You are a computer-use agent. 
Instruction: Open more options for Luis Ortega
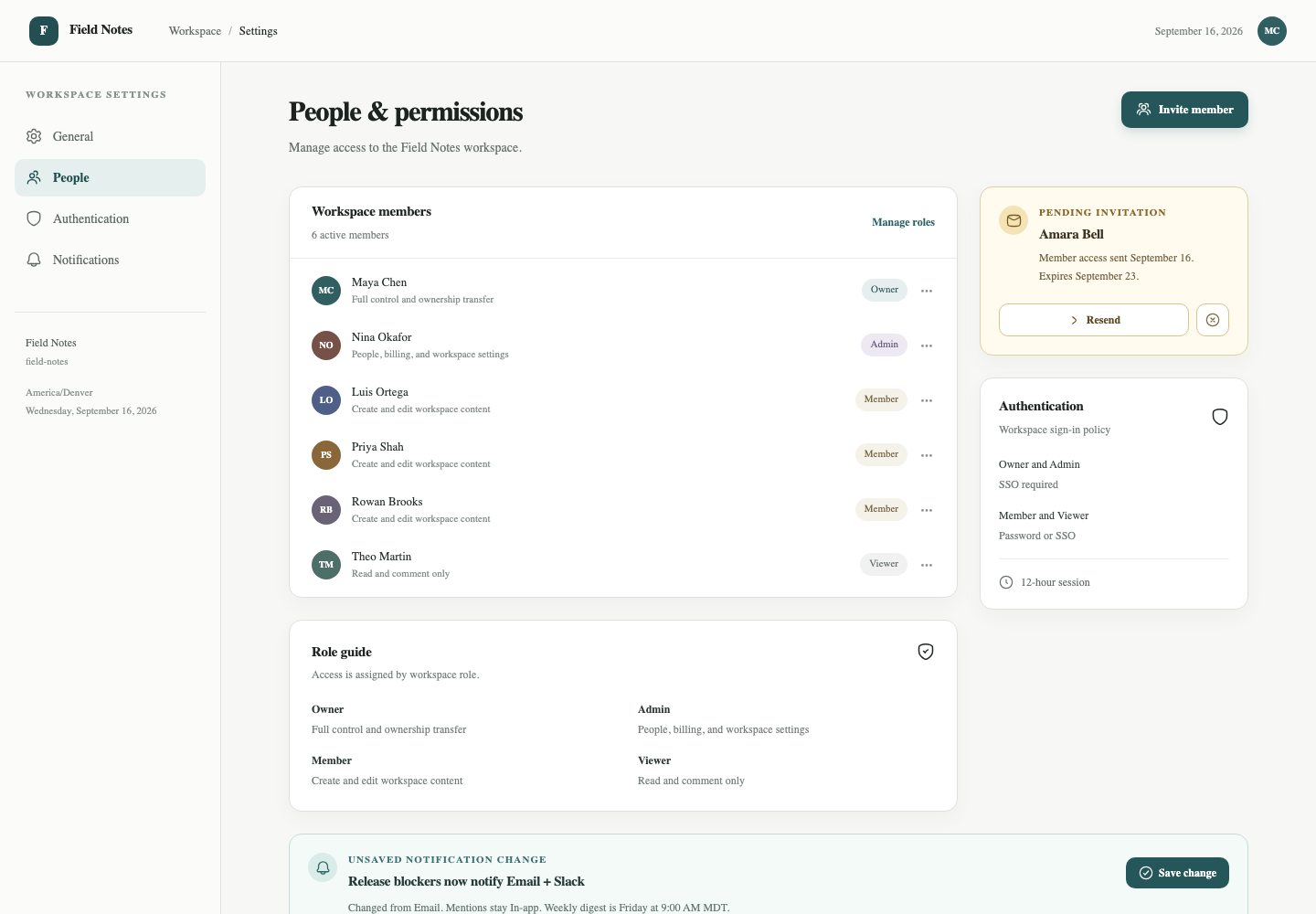(x=927, y=400)
